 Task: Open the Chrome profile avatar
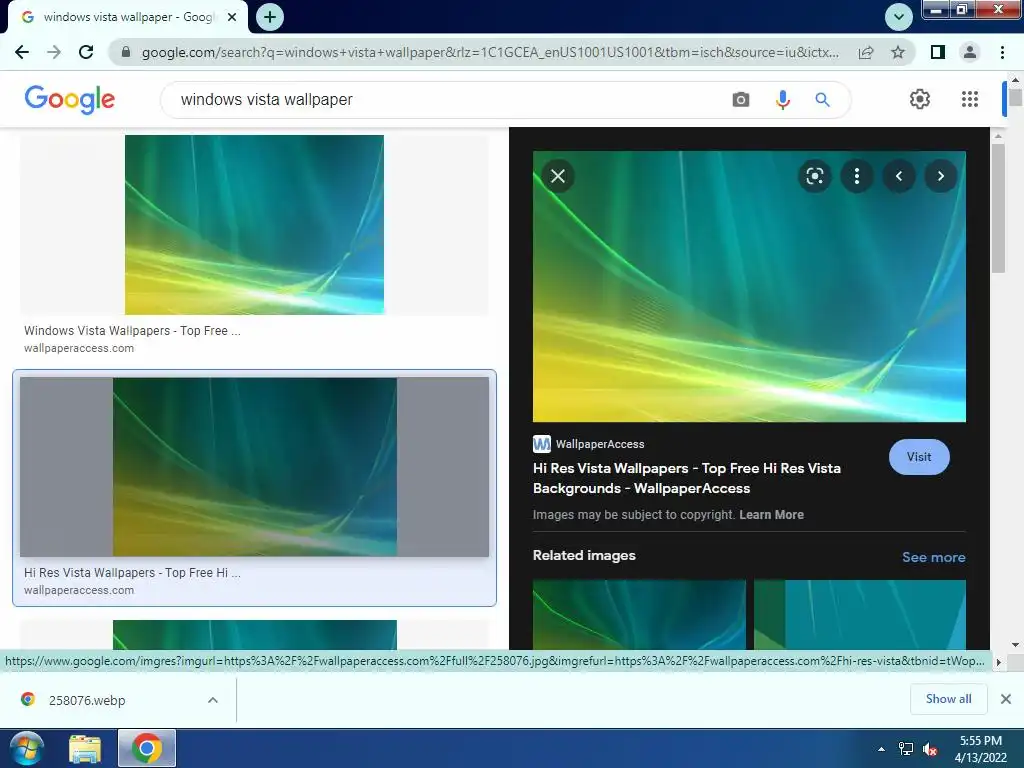coord(970,52)
